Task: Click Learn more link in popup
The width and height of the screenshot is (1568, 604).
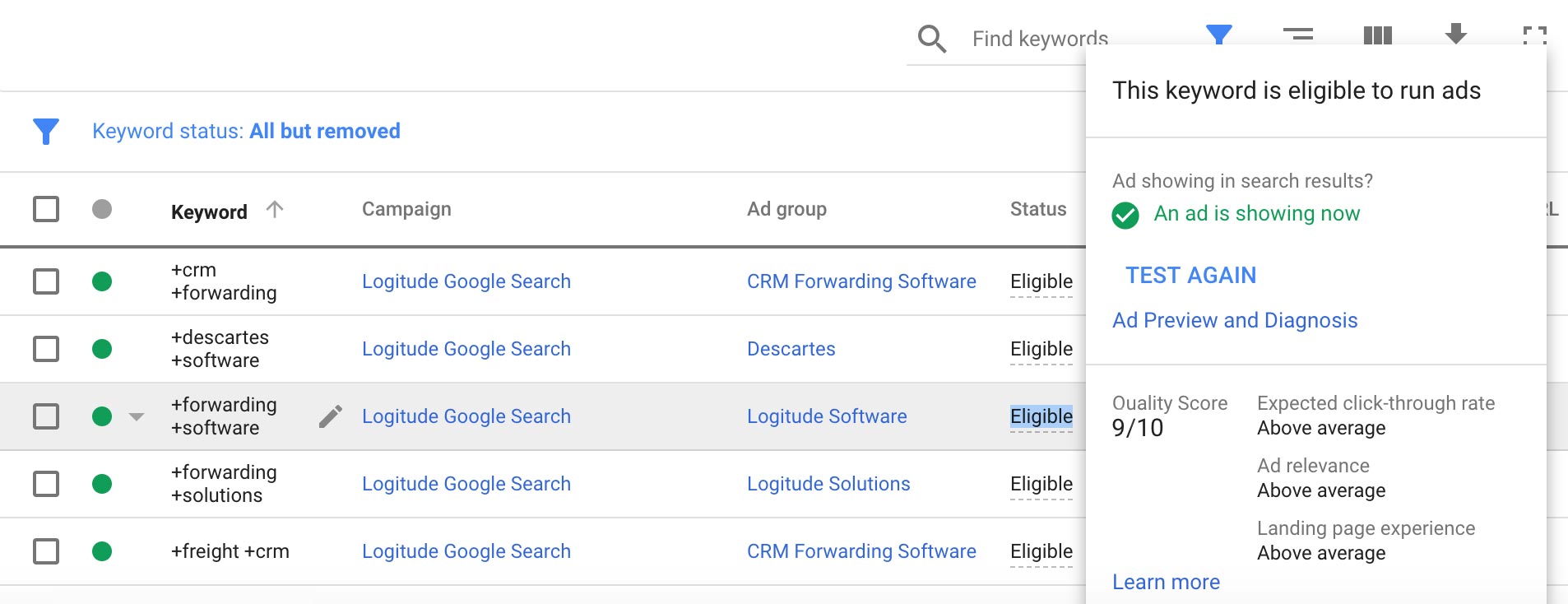Action: click(1166, 582)
